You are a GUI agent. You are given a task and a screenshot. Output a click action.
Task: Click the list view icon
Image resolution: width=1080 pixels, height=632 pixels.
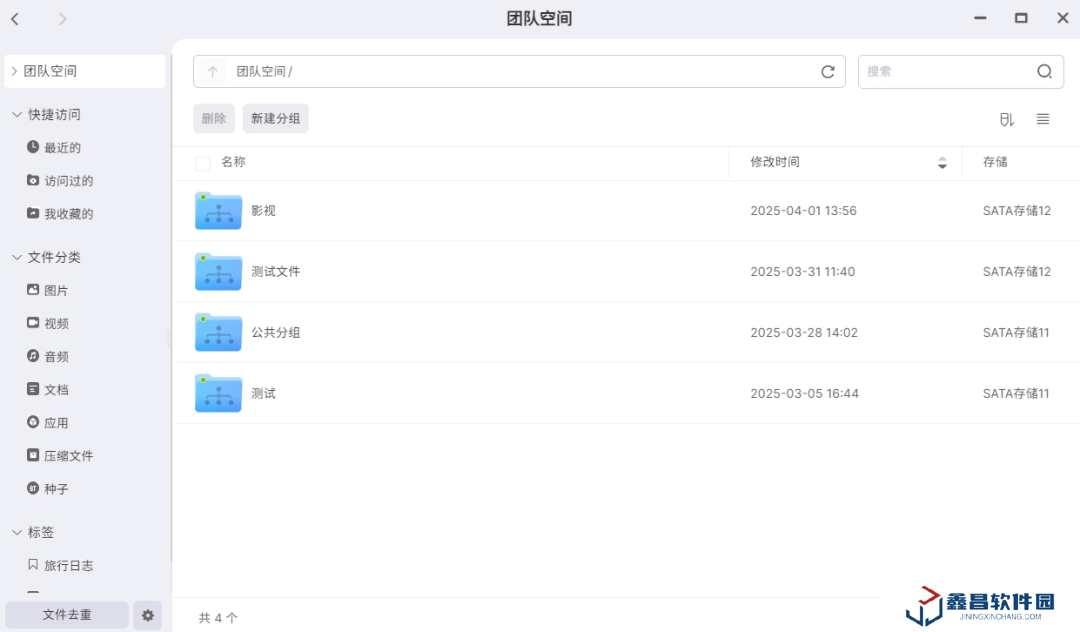tap(1043, 119)
